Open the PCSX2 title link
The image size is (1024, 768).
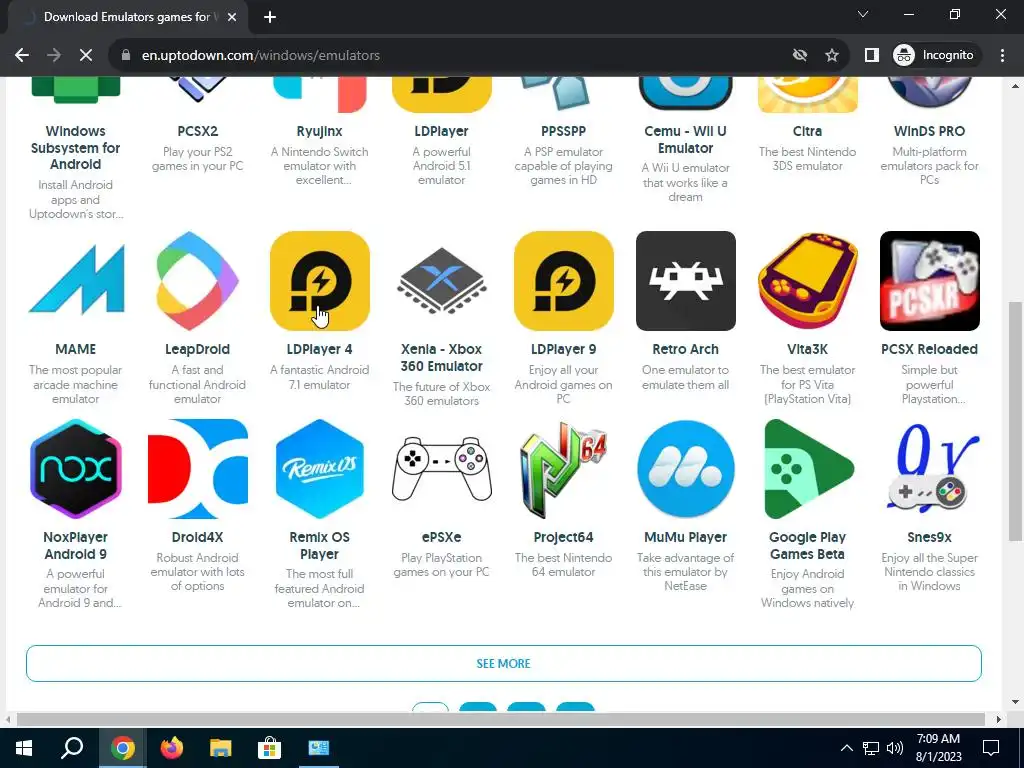pyautogui.click(x=197, y=131)
